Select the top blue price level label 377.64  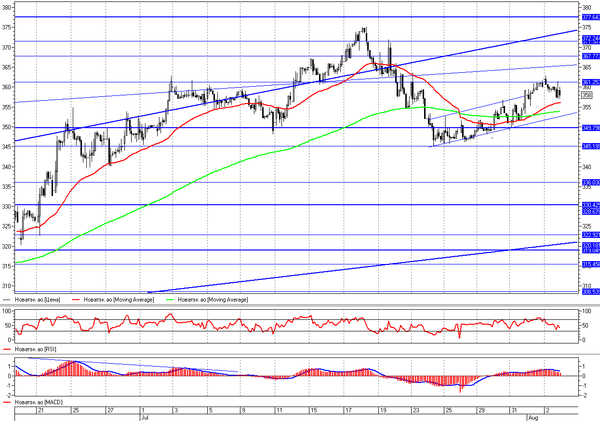point(591,17)
